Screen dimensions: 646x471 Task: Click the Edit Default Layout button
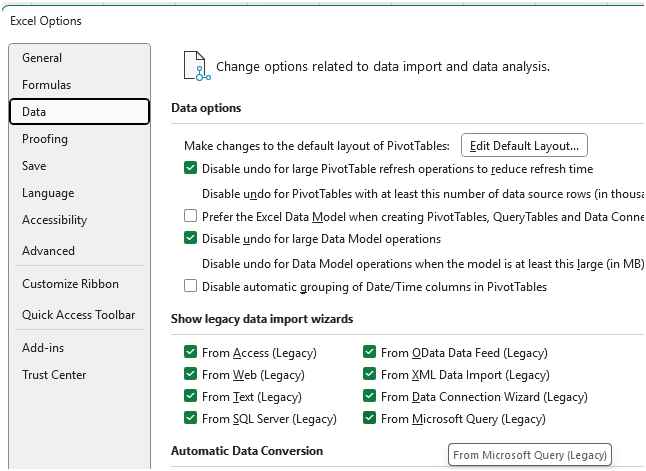[x=524, y=145]
